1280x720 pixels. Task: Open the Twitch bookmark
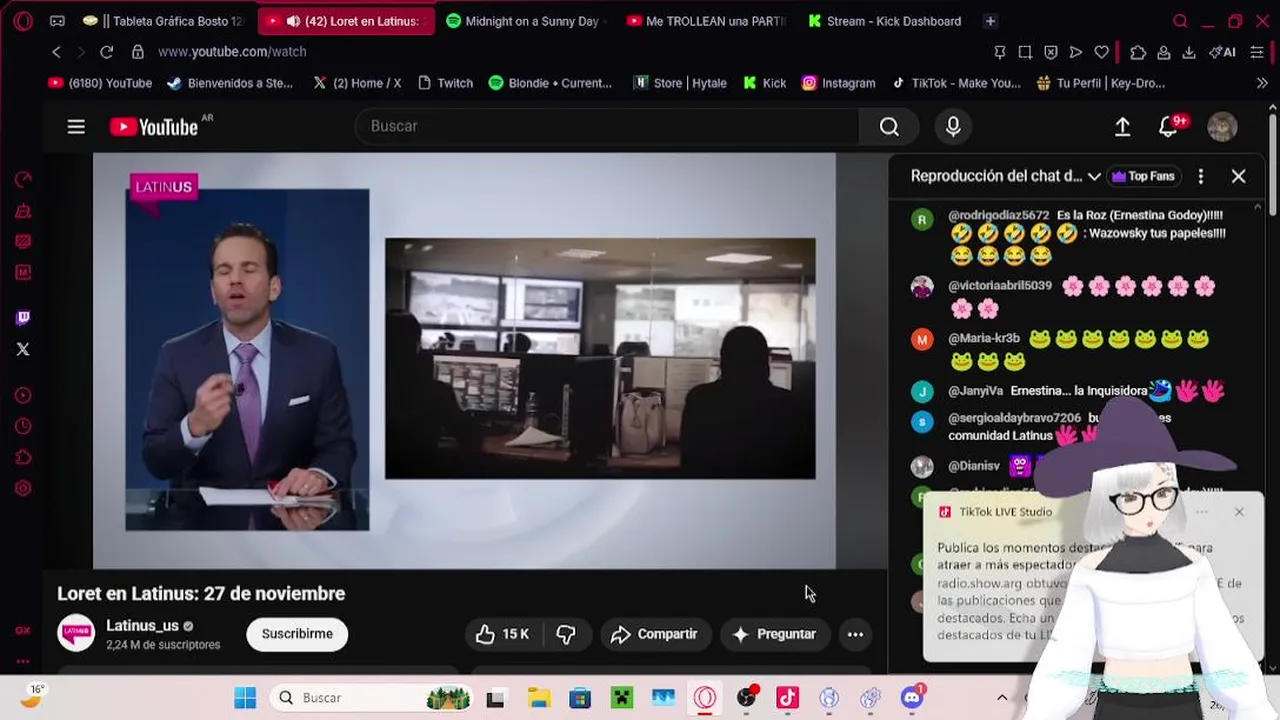[444, 83]
